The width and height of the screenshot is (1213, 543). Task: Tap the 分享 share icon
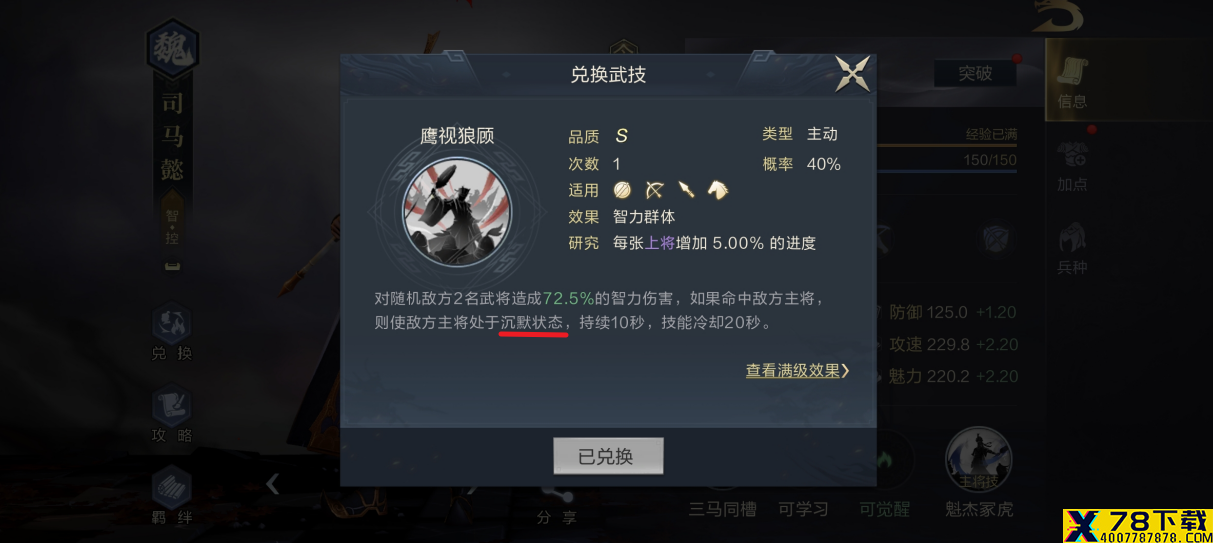pos(557,507)
